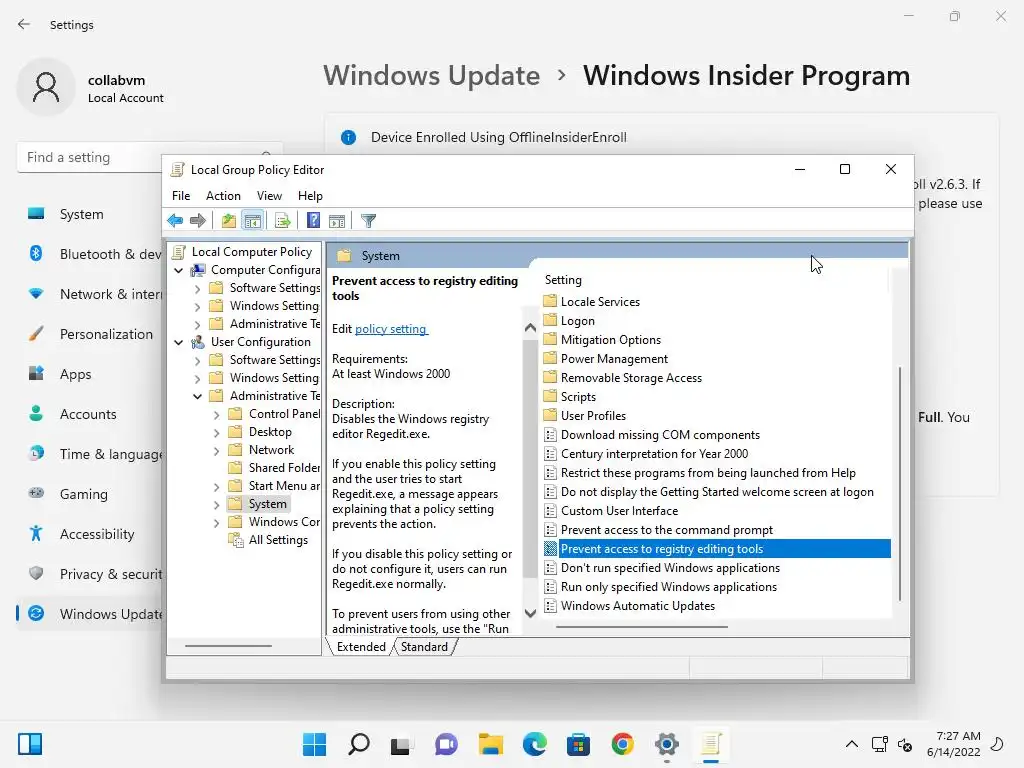Viewport: 1024px width, 768px height.
Task: Expand the Desktop tree node
Action: click(216, 432)
